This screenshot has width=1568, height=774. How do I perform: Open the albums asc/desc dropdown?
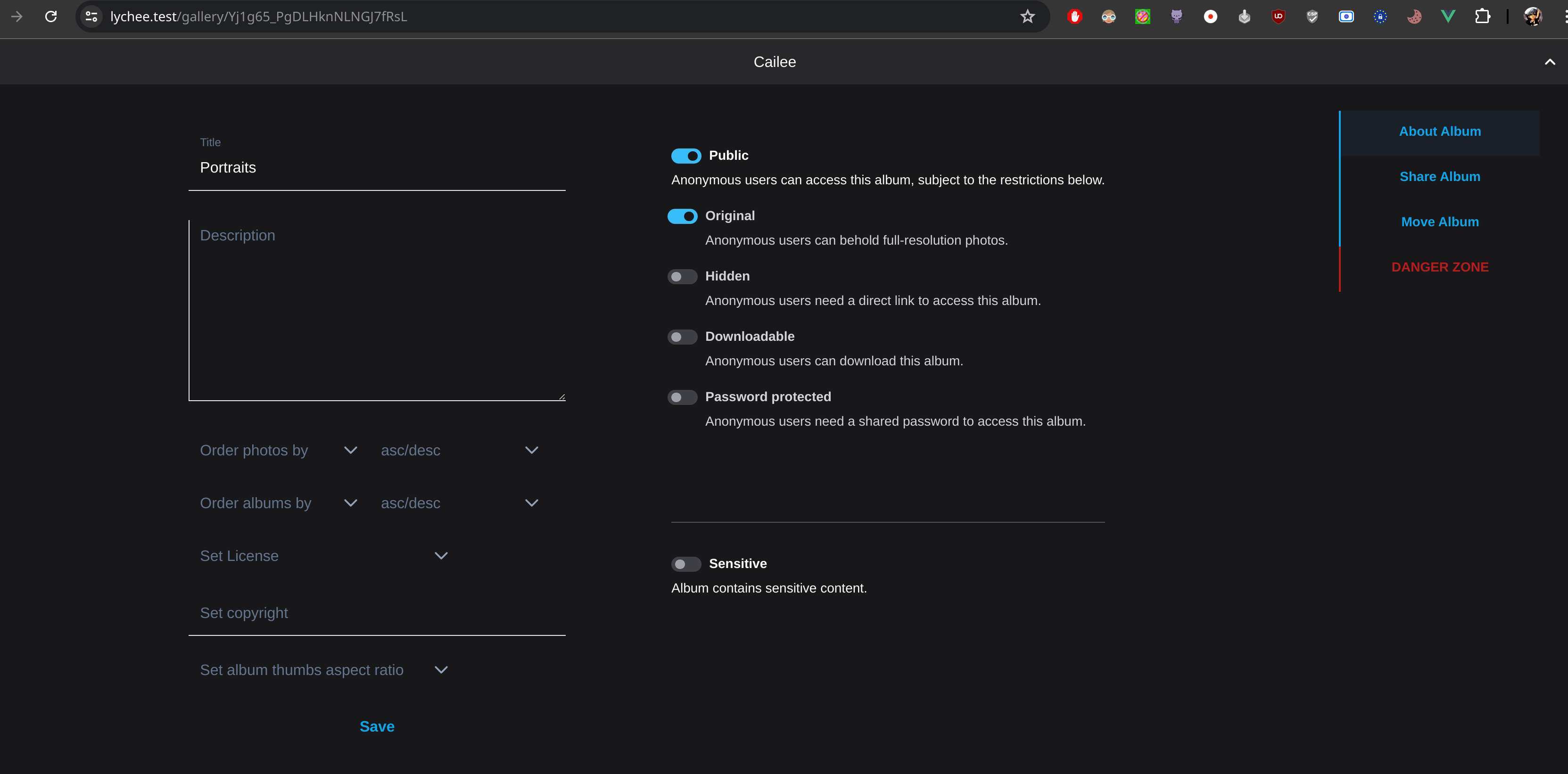(460, 503)
